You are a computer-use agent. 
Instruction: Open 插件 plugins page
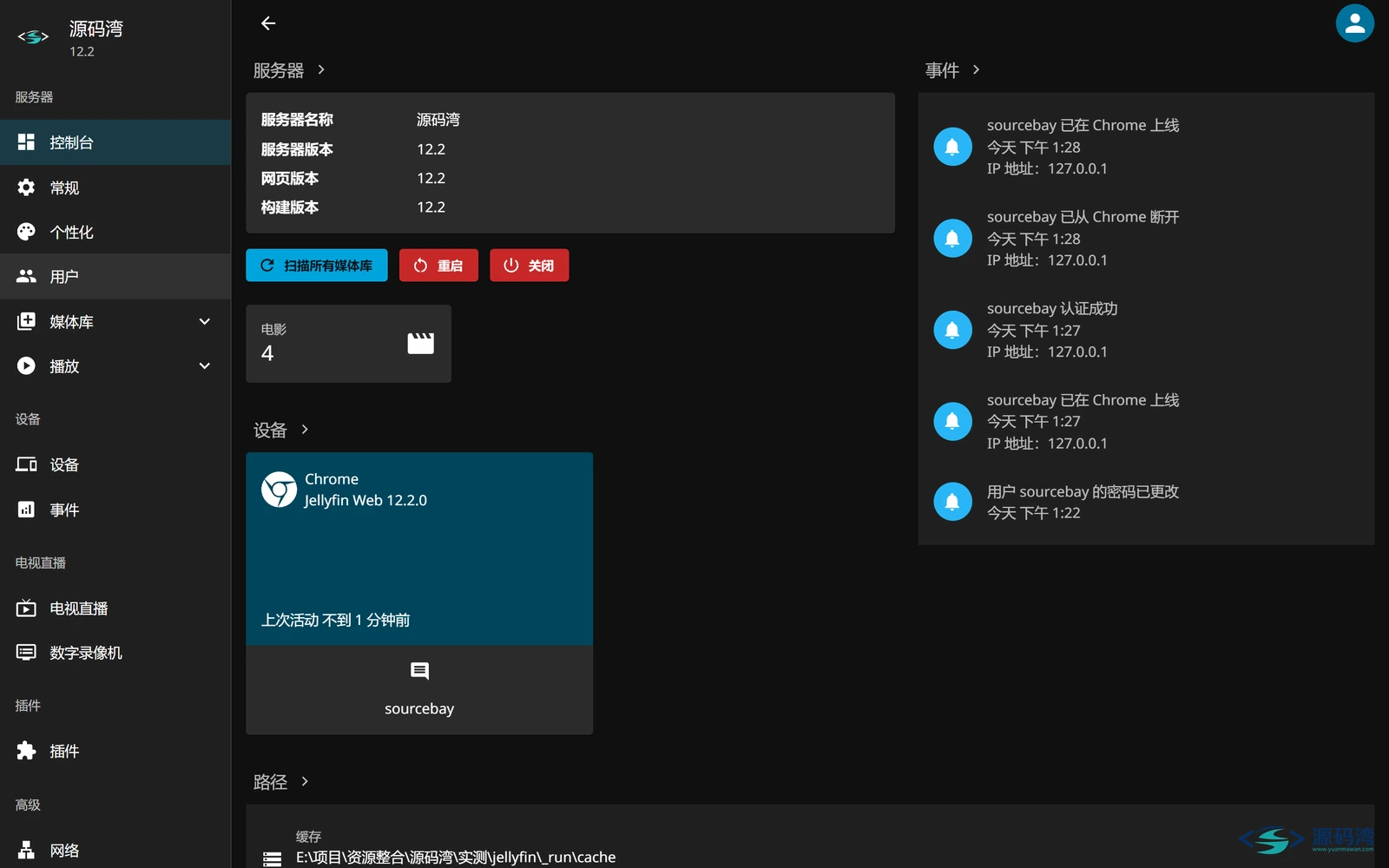coord(115,752)
